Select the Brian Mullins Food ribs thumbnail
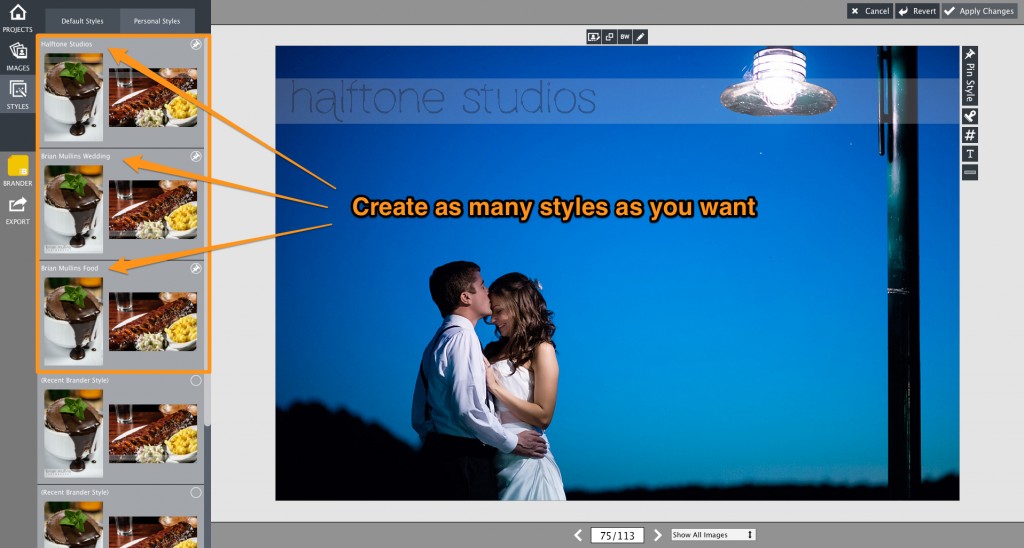Viewport: 1024px width, 548px height. point(153,321)
